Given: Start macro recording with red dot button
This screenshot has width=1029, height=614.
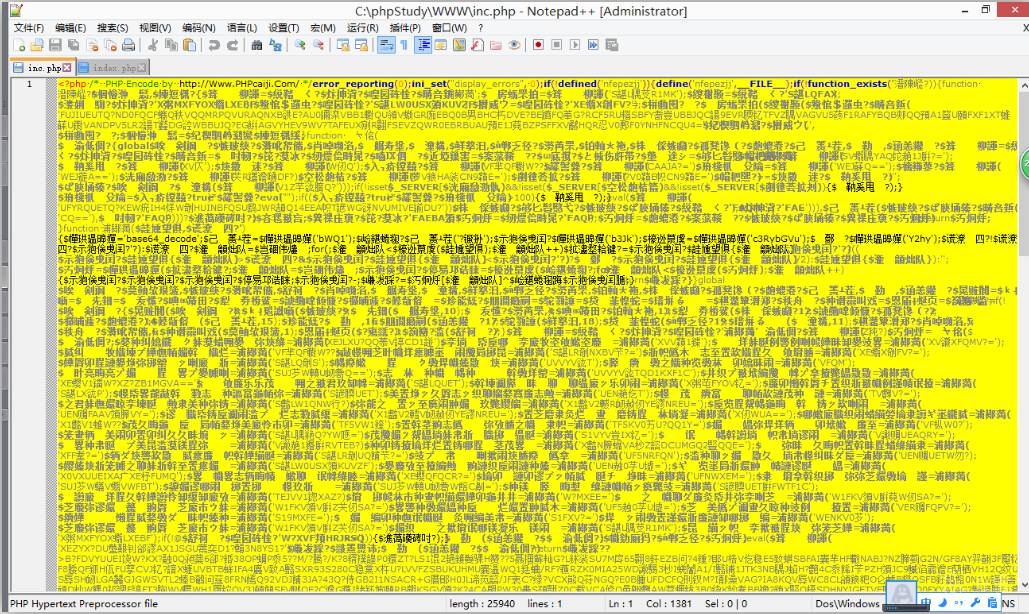Looking at the screenshot, I should tap(538, 45).
